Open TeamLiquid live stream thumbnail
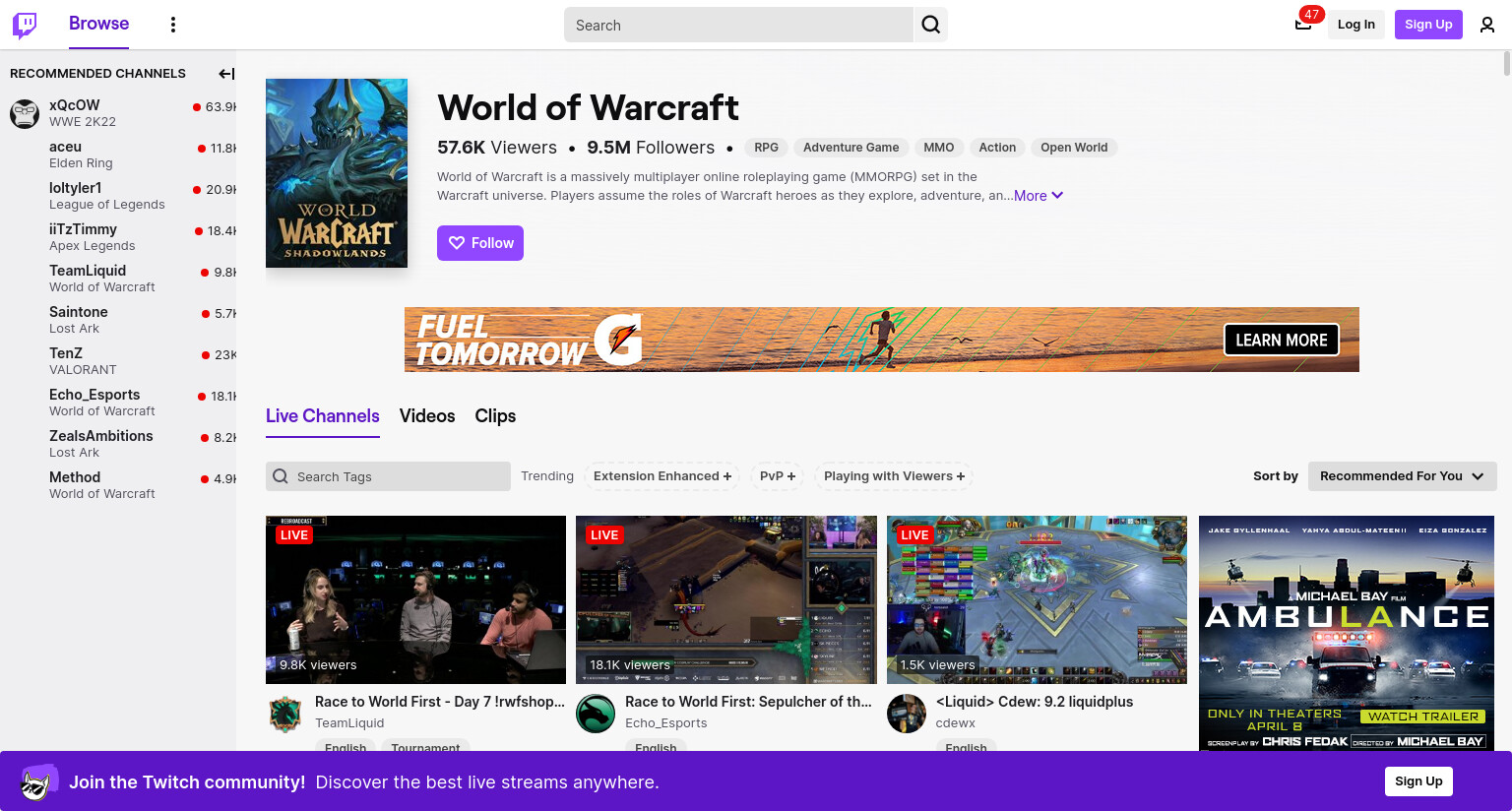This screenshot has width=1512, height=811. [415, 599]
